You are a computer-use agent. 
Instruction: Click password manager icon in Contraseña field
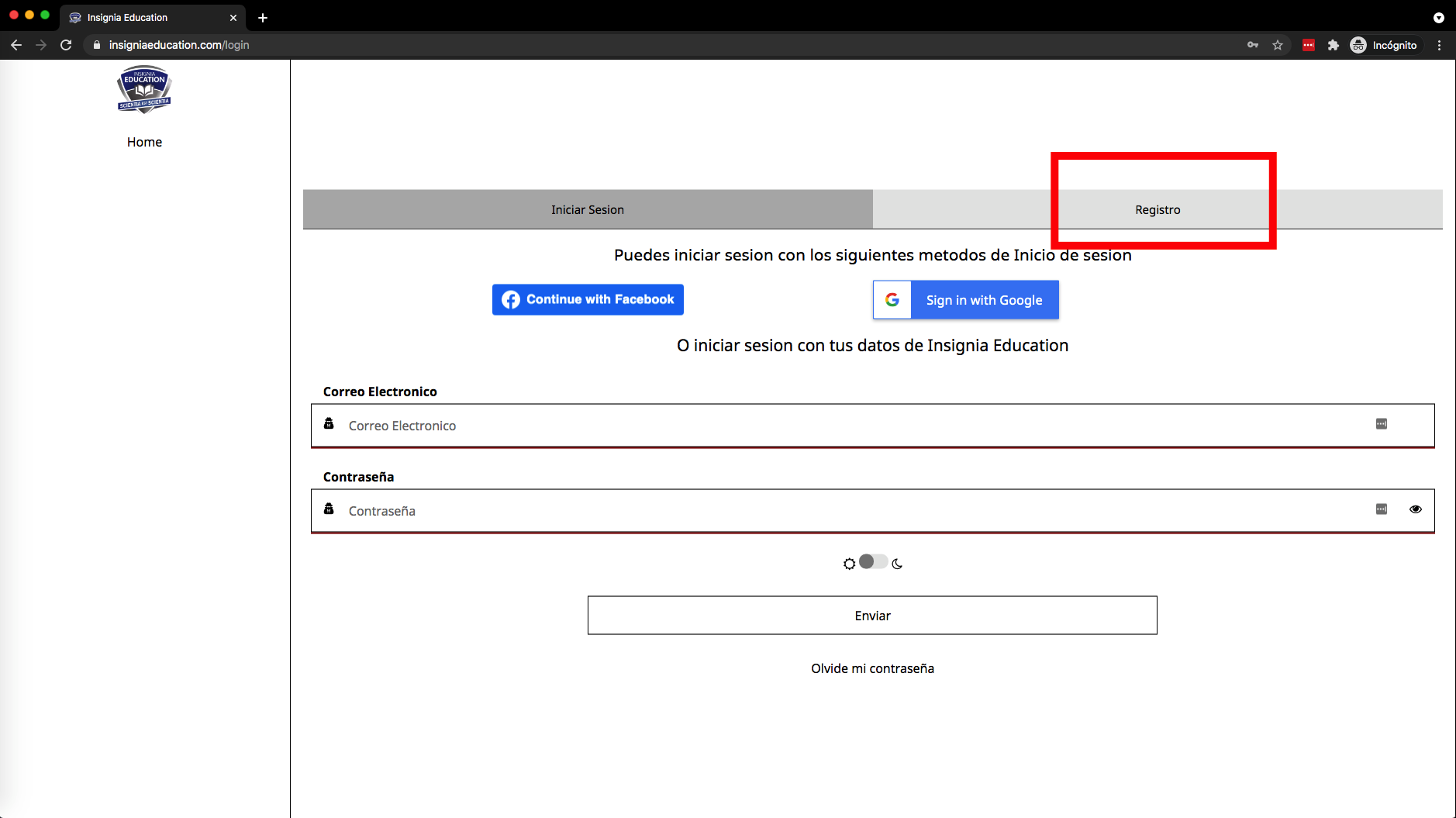(1382, 509)
